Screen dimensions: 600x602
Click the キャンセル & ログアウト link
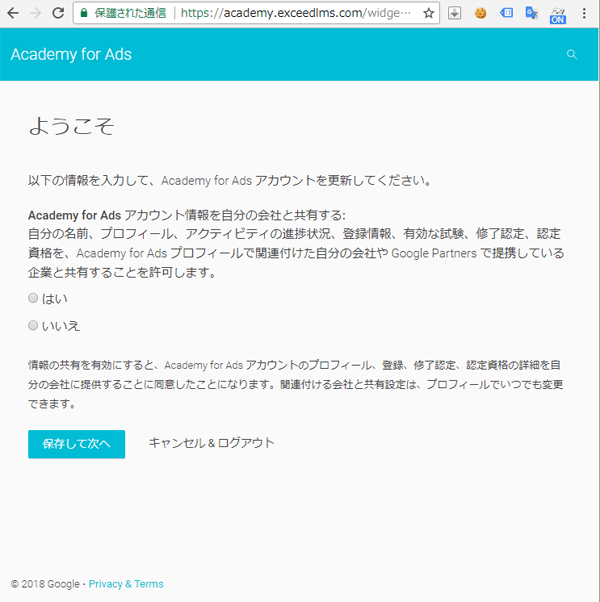[x=212, y=443]
